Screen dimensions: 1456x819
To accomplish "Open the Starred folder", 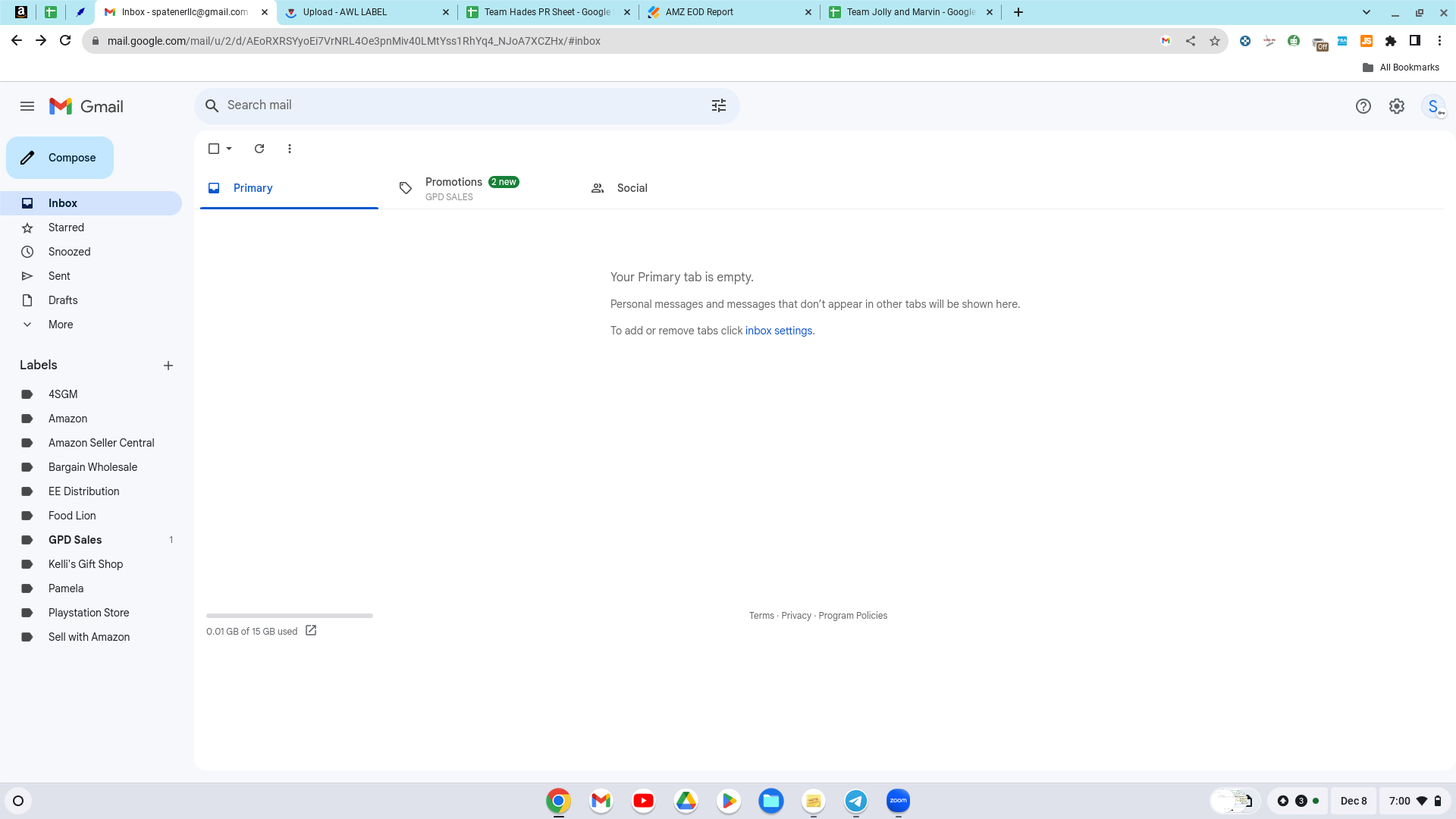I will click(x=91, y=227).
